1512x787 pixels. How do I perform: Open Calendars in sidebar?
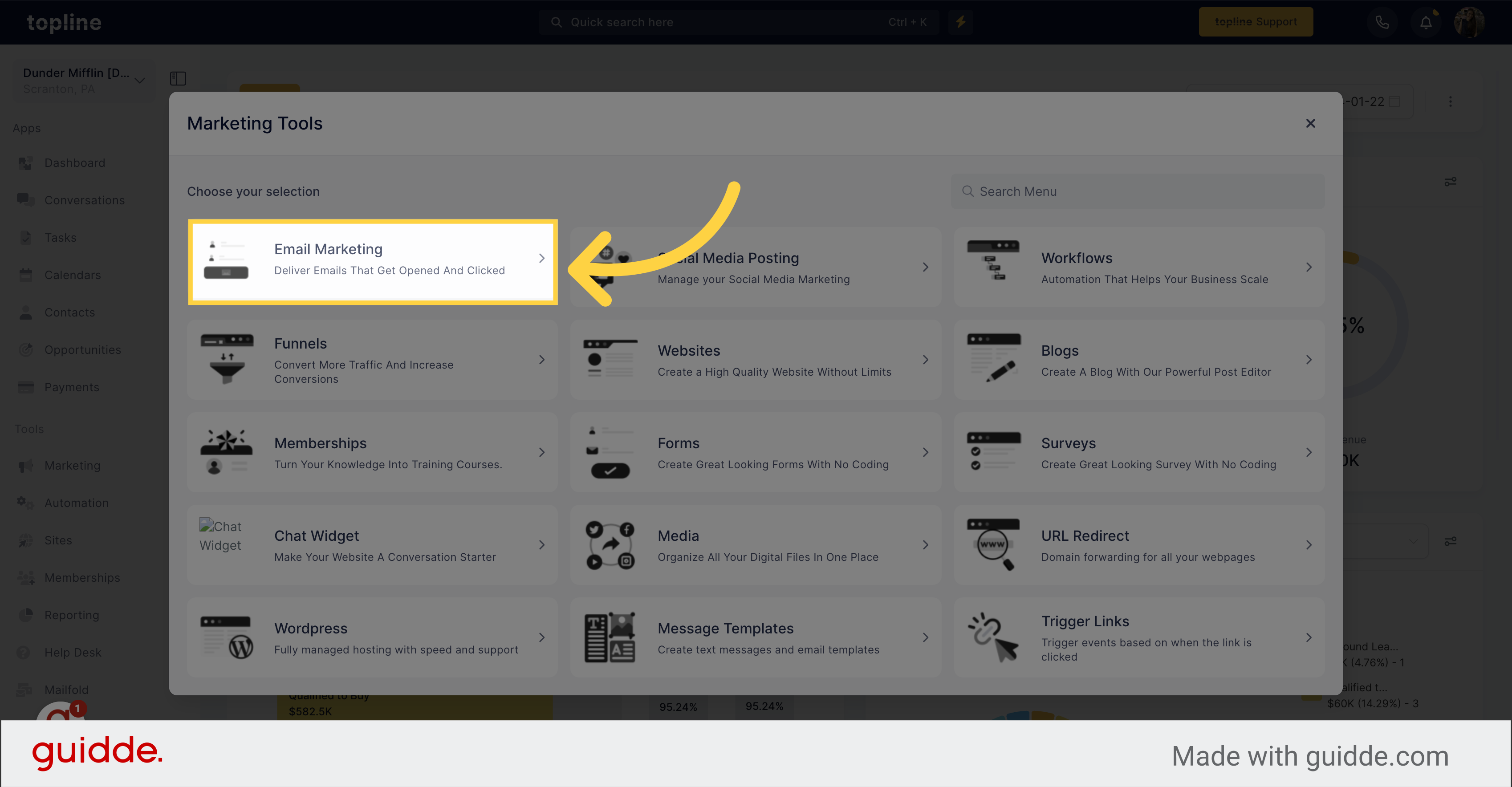click(73, 275)
